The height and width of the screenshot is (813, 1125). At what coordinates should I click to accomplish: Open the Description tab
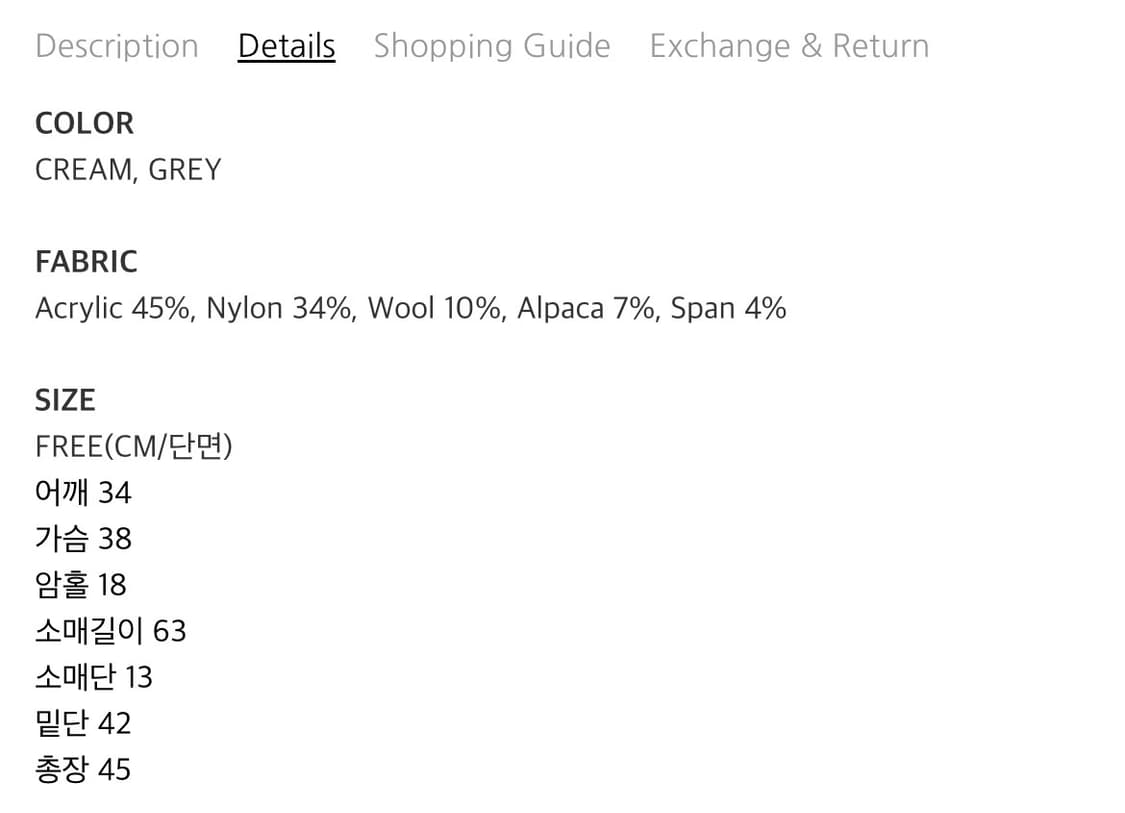coord(117,46)
